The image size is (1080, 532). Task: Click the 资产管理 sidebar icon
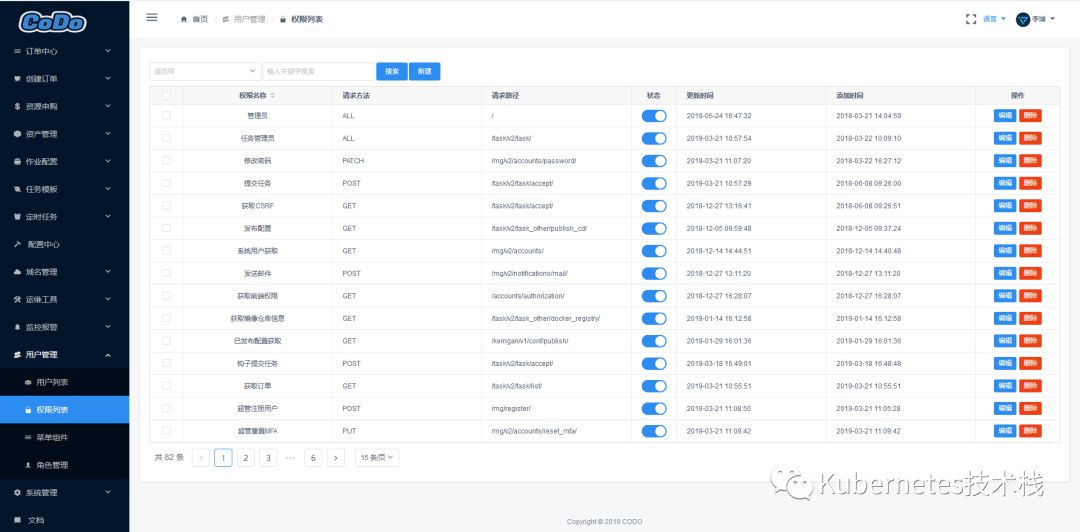tap(18, 134)
